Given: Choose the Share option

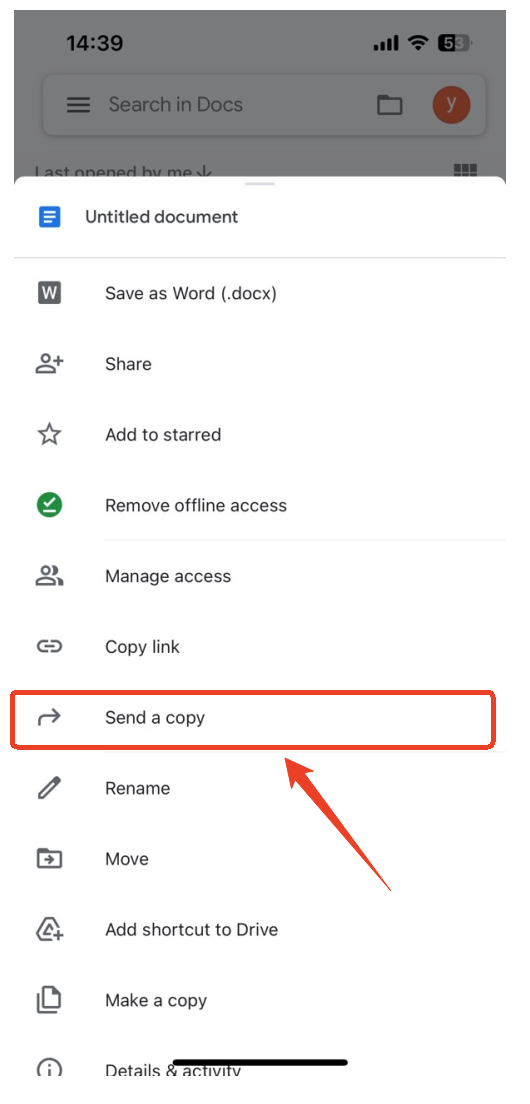Looking at the screenshot, I should [x=260, y=364].
